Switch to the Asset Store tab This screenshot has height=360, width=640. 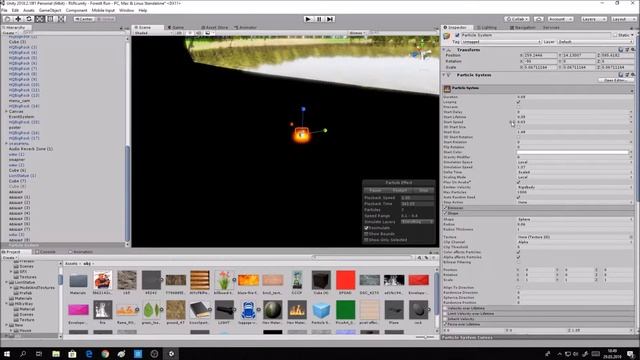(x=214, y=27)
